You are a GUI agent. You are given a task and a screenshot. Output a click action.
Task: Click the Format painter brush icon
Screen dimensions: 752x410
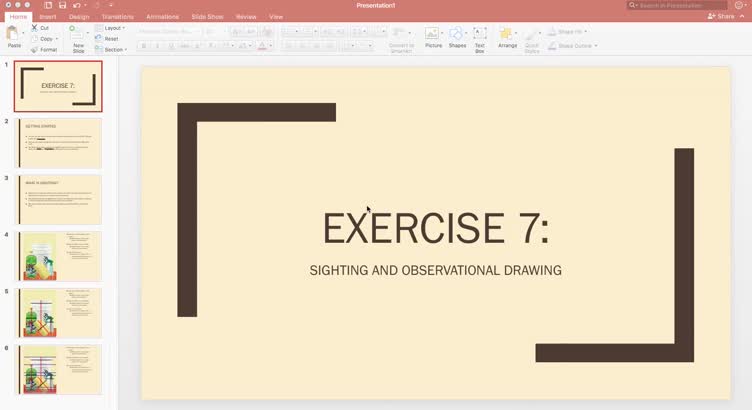(35, 49)
